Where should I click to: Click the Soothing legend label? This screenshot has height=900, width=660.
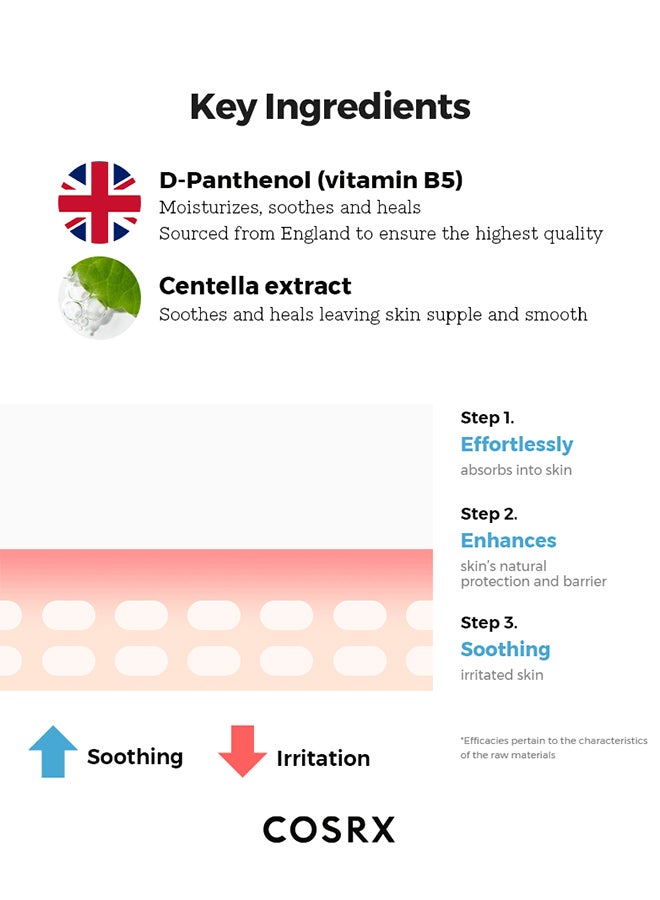click(x=135, y=757)
